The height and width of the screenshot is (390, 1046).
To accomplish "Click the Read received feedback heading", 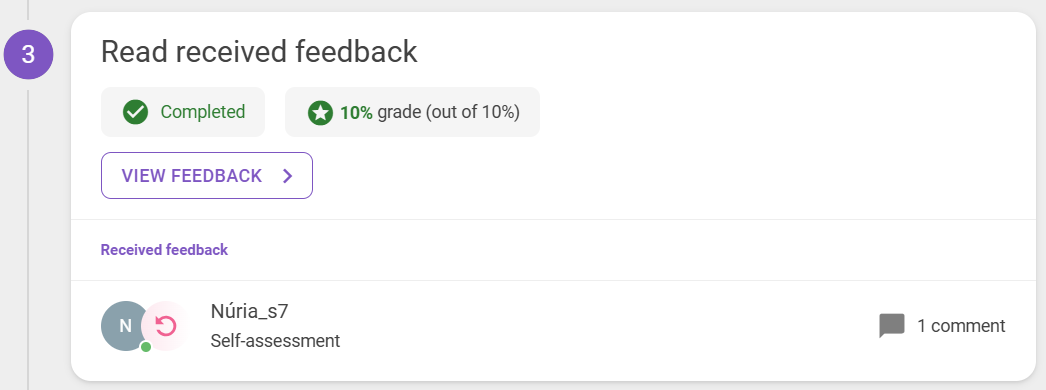I will click(259, 51).
